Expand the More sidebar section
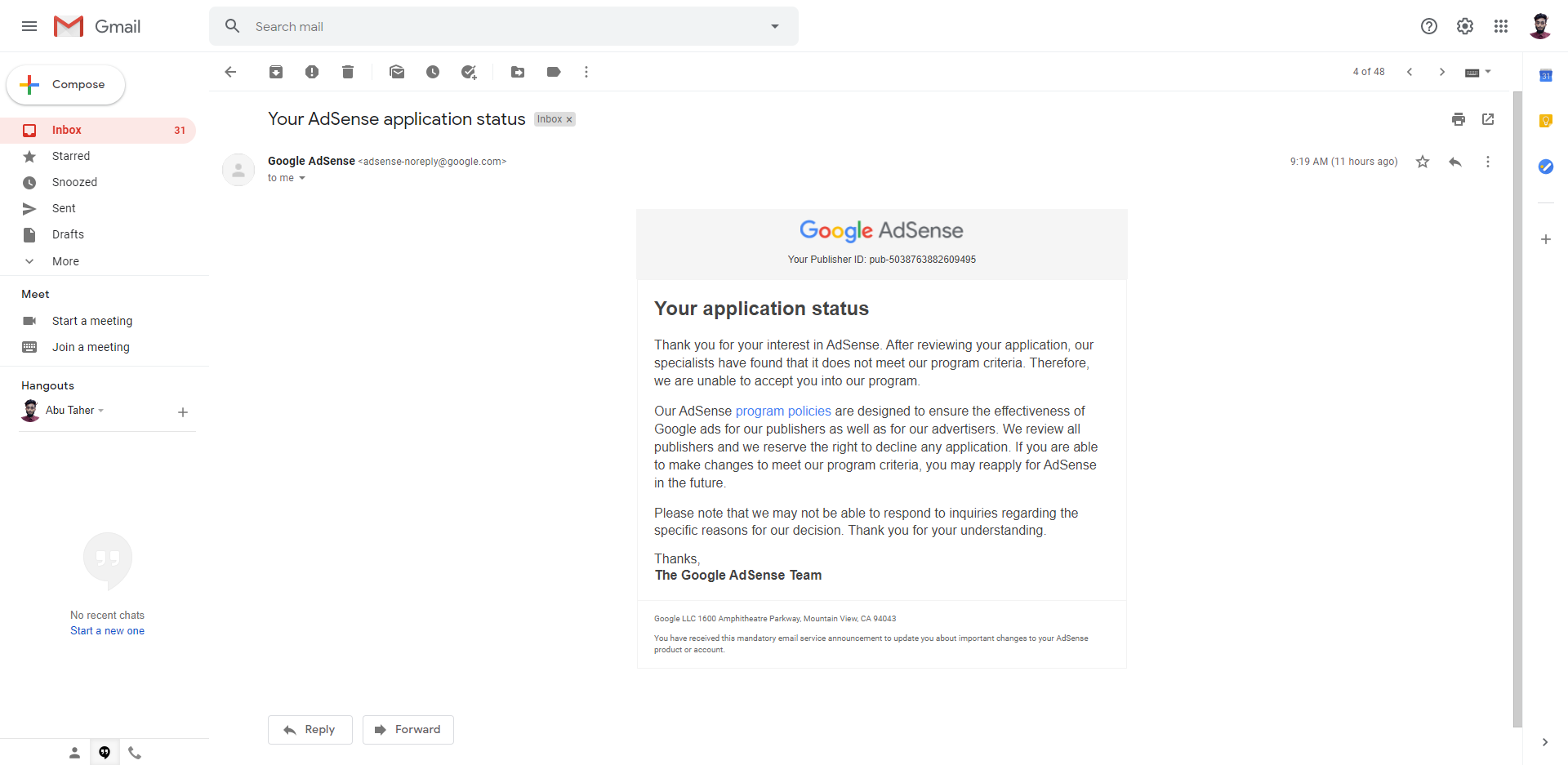Screen dimensions: 1568x765 point(65,261)
